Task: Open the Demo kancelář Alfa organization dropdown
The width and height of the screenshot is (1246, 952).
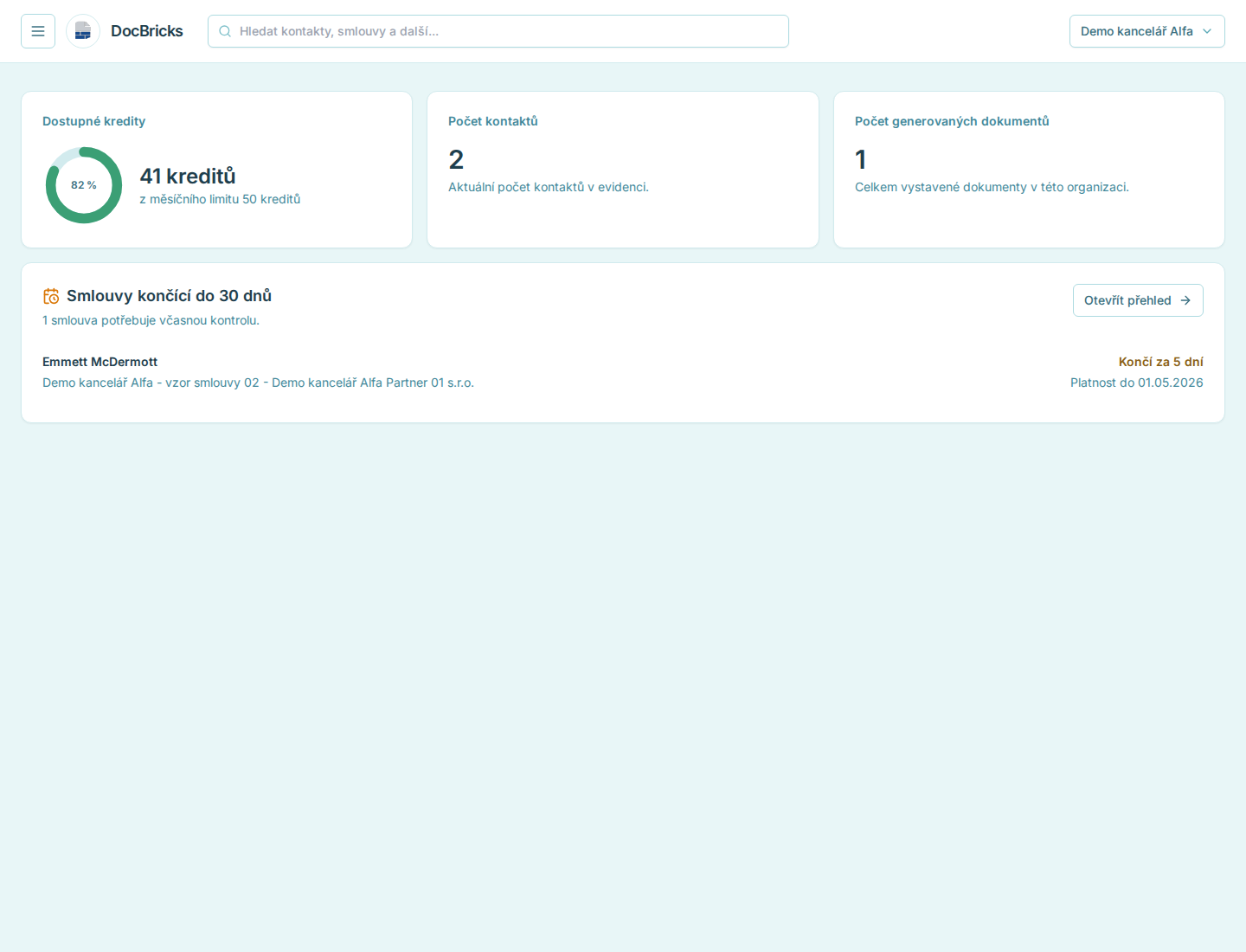Action: [x=1147, y=31]
